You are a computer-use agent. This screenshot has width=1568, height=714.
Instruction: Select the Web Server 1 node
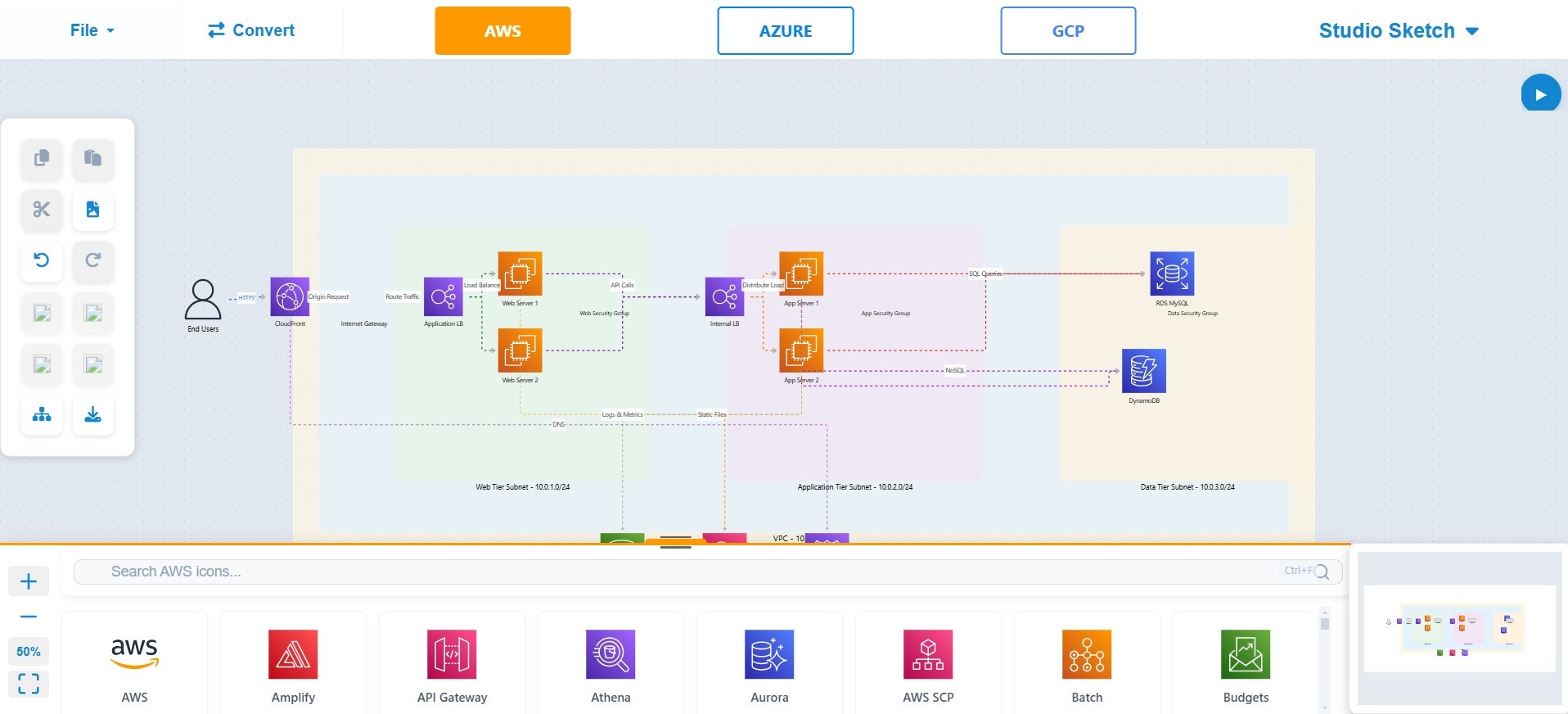pos(520,273)
